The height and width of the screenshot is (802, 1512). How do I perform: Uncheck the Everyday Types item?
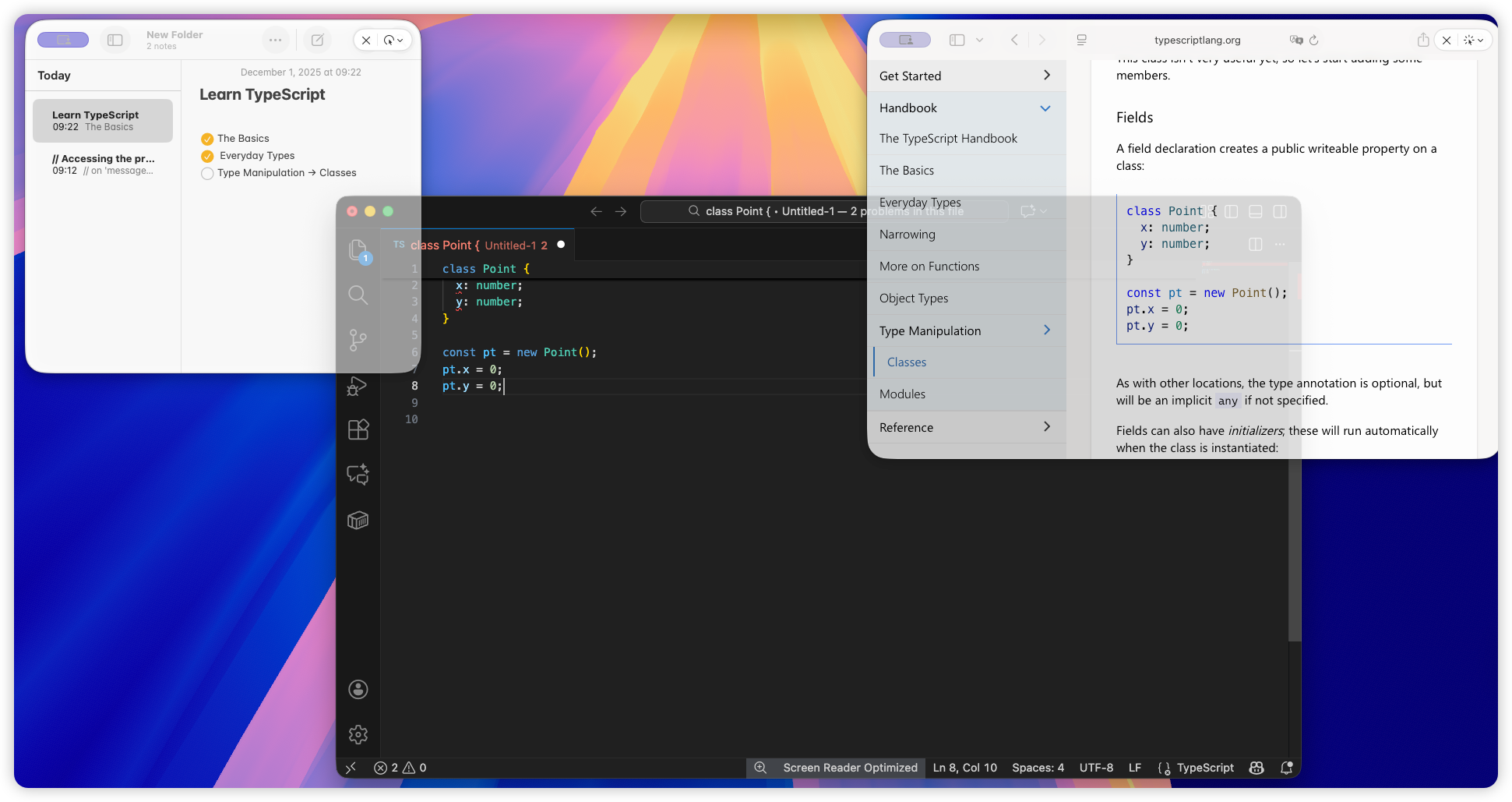[x=207, y=156]
